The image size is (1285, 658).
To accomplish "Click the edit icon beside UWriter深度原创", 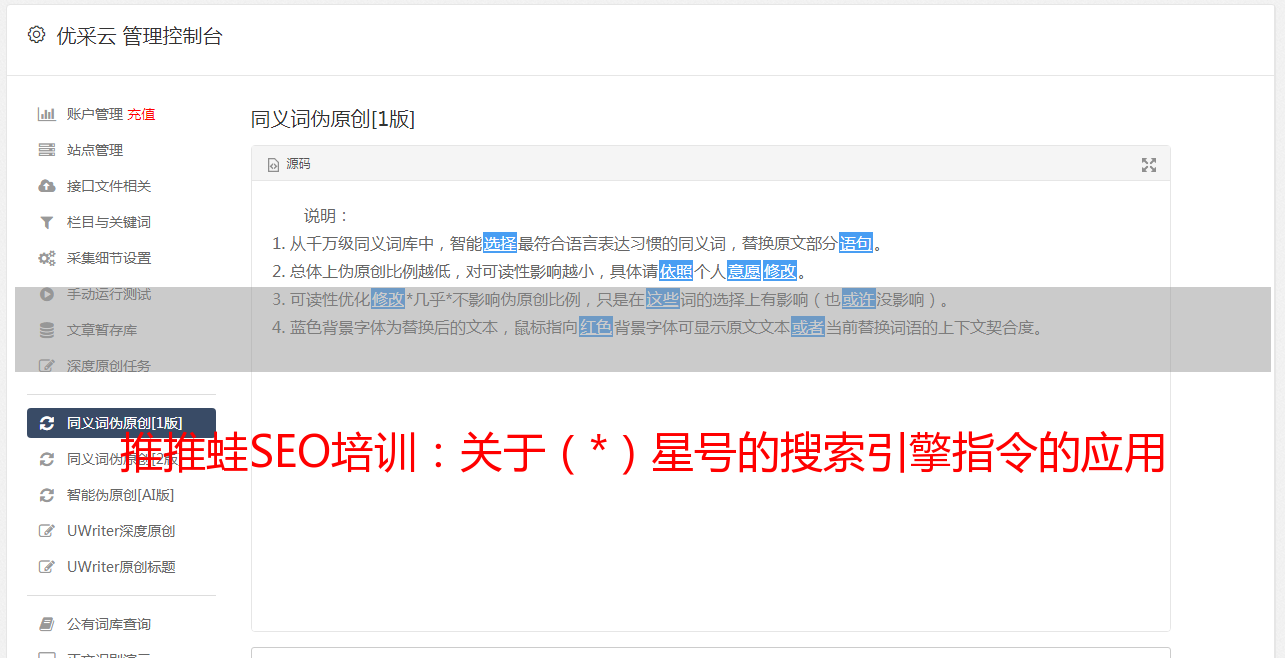I will [x=46, y=531].
